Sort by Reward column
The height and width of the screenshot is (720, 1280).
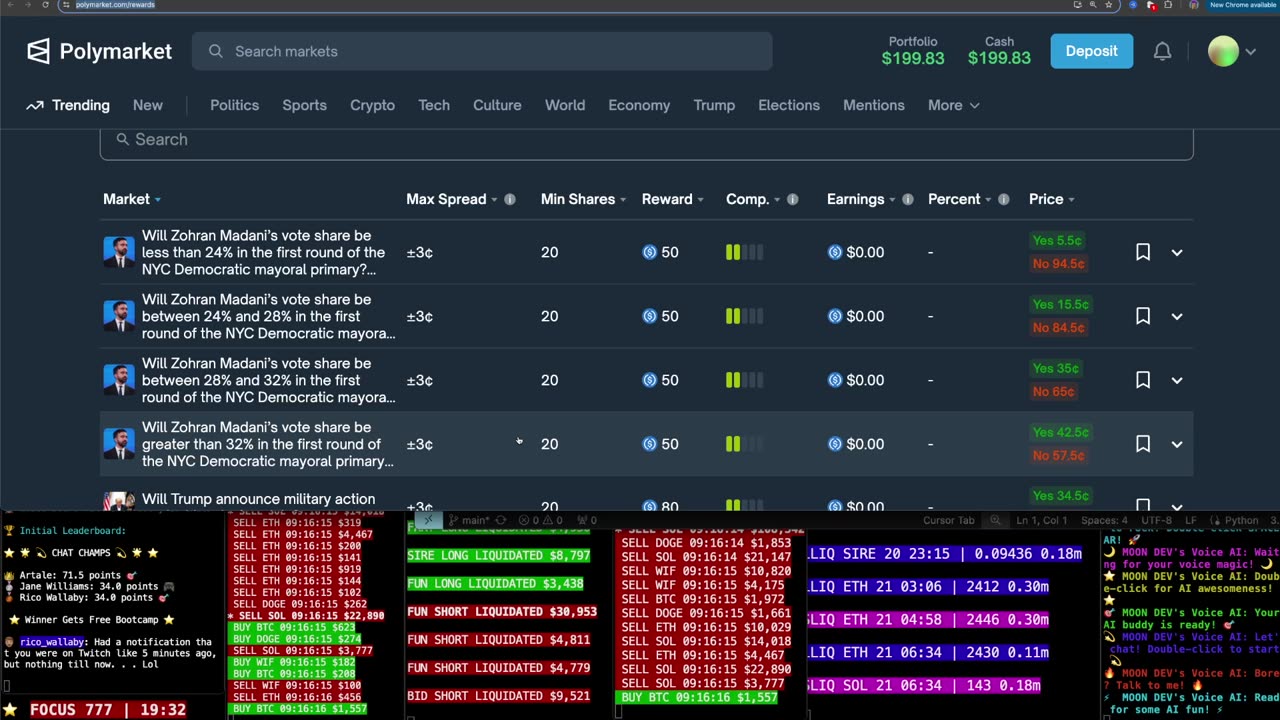pos(673,199)
